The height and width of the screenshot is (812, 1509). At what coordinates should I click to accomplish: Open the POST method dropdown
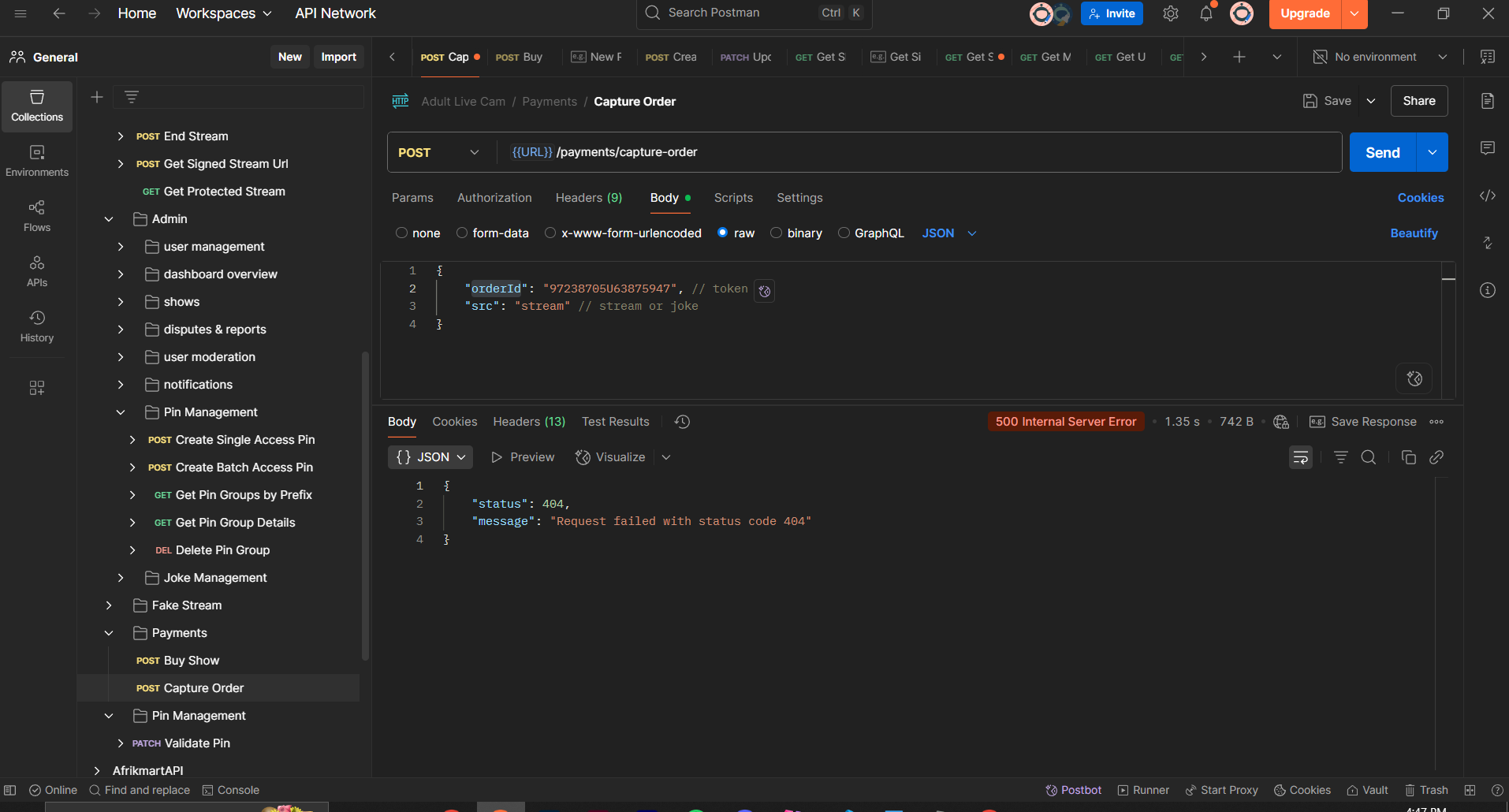(x=438, y=152)
